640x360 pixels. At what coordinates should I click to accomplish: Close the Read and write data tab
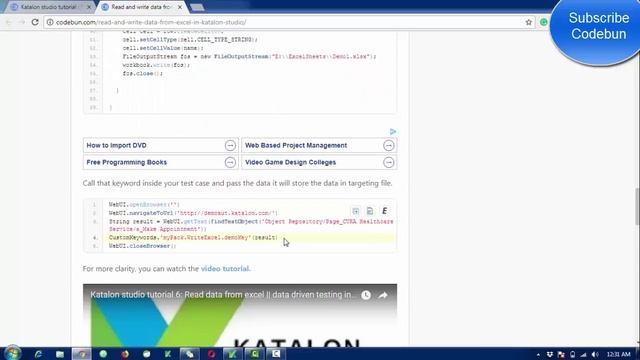(x=180, y=7)
